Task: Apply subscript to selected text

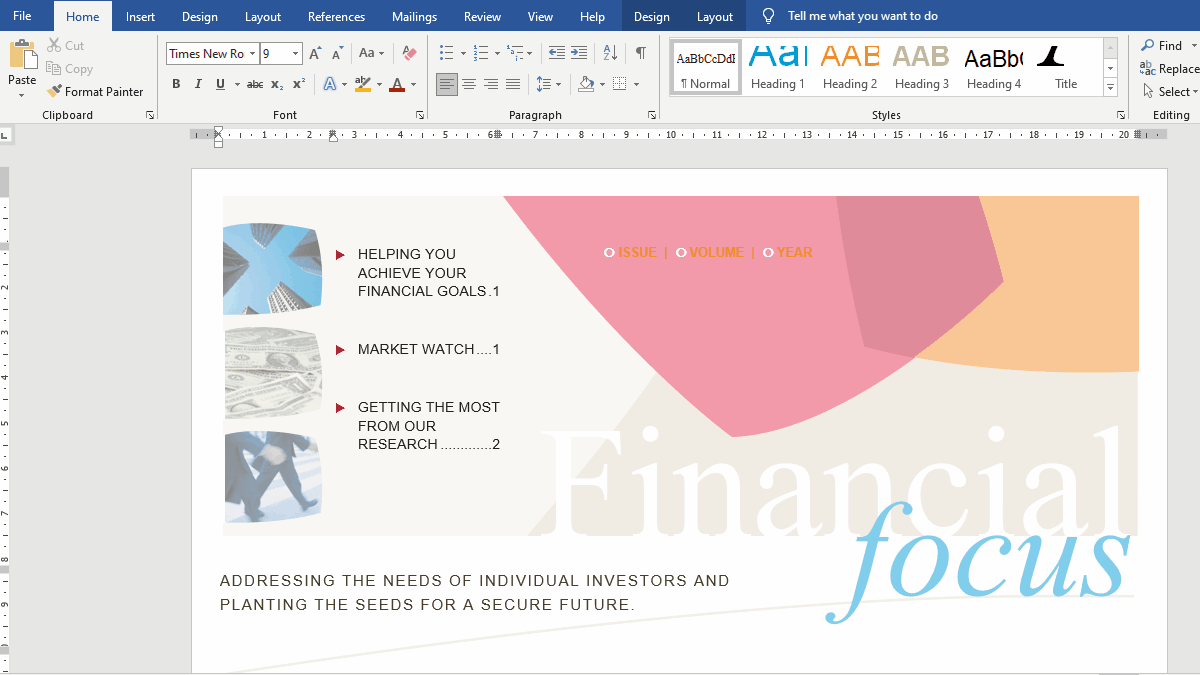Action: click(x=276, y=84)
